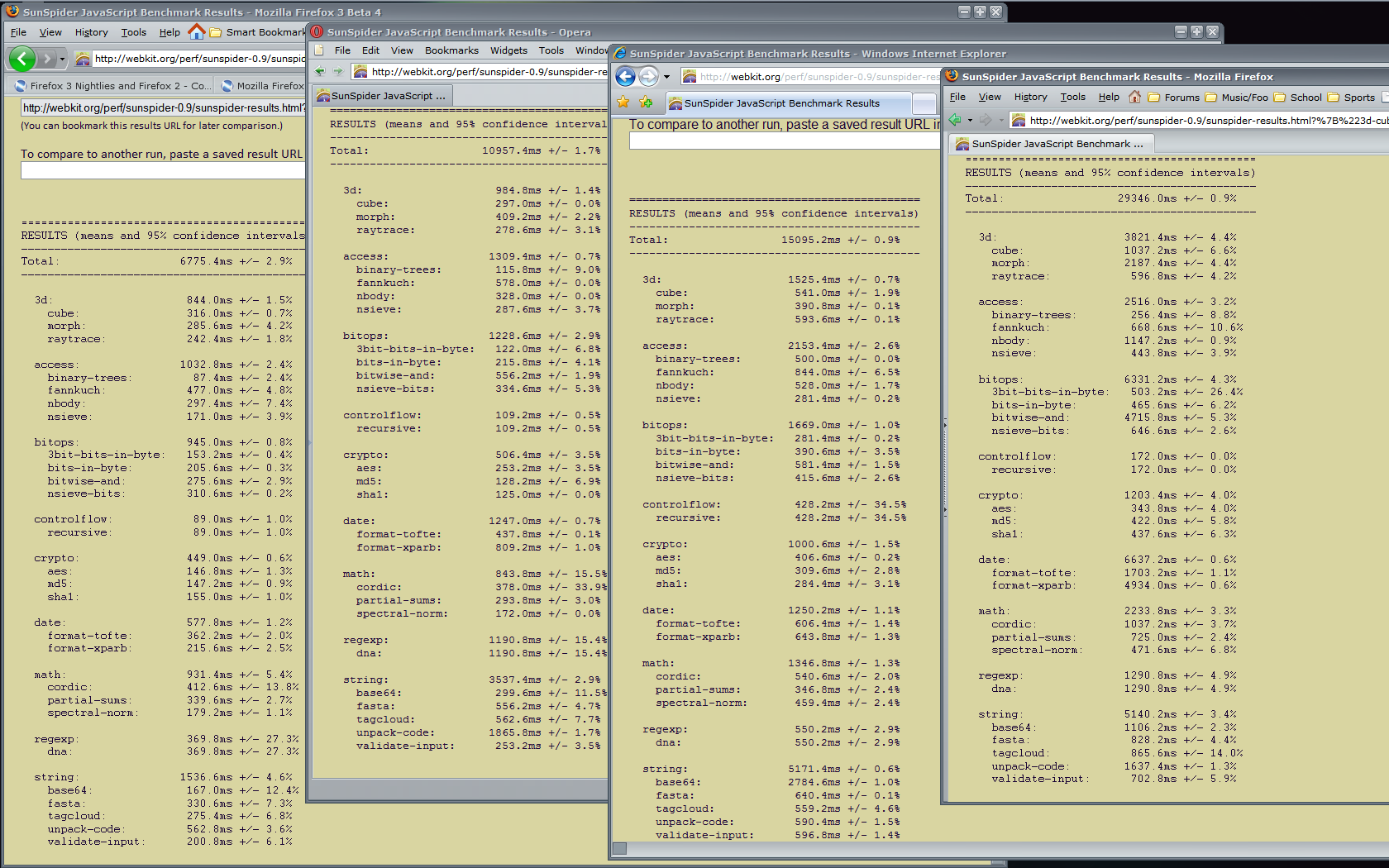Open the History menu in the right Firefox window
The image size is (1389, 868).
[x=1030, y=98]
